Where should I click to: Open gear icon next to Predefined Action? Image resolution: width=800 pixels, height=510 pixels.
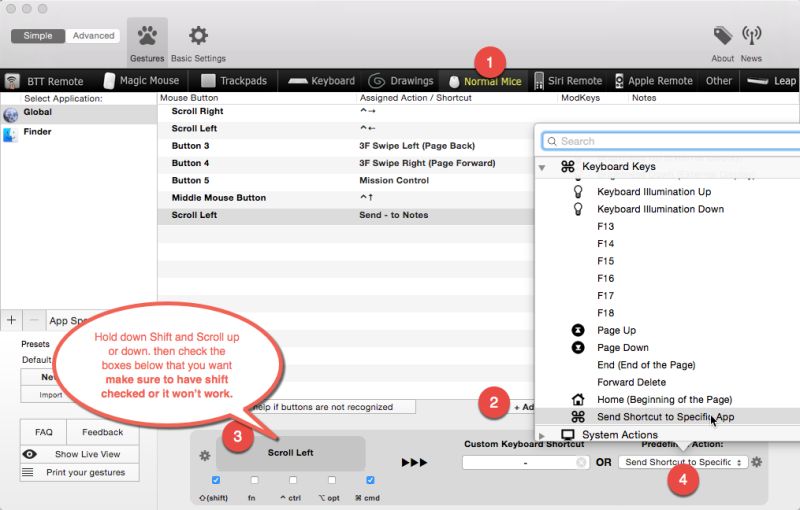(x=757, y=462)
